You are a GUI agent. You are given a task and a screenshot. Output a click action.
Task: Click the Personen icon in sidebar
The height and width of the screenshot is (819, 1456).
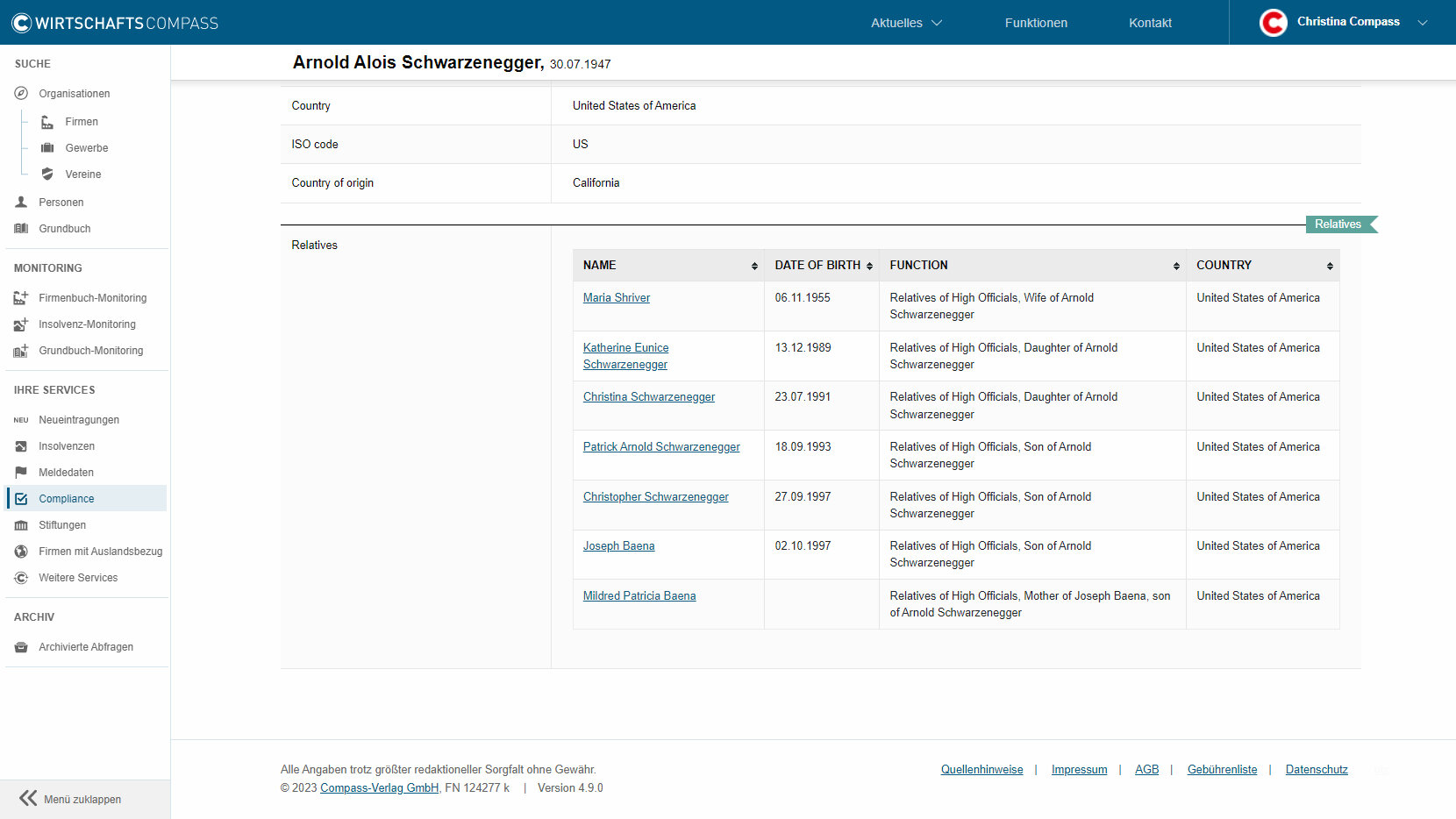coord(20,202)
